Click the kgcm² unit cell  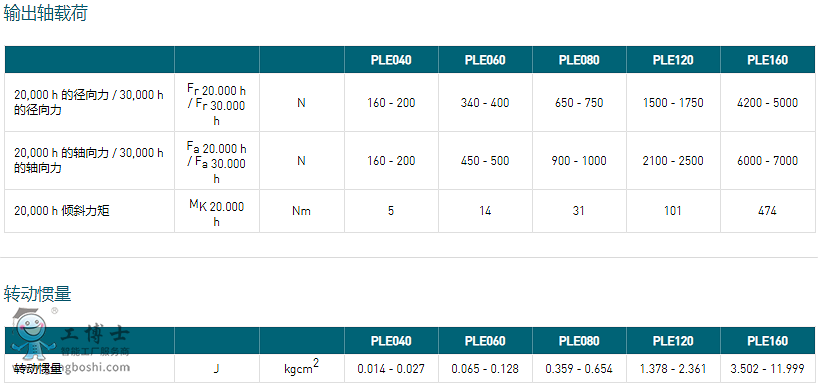click(x=302, y=368)
